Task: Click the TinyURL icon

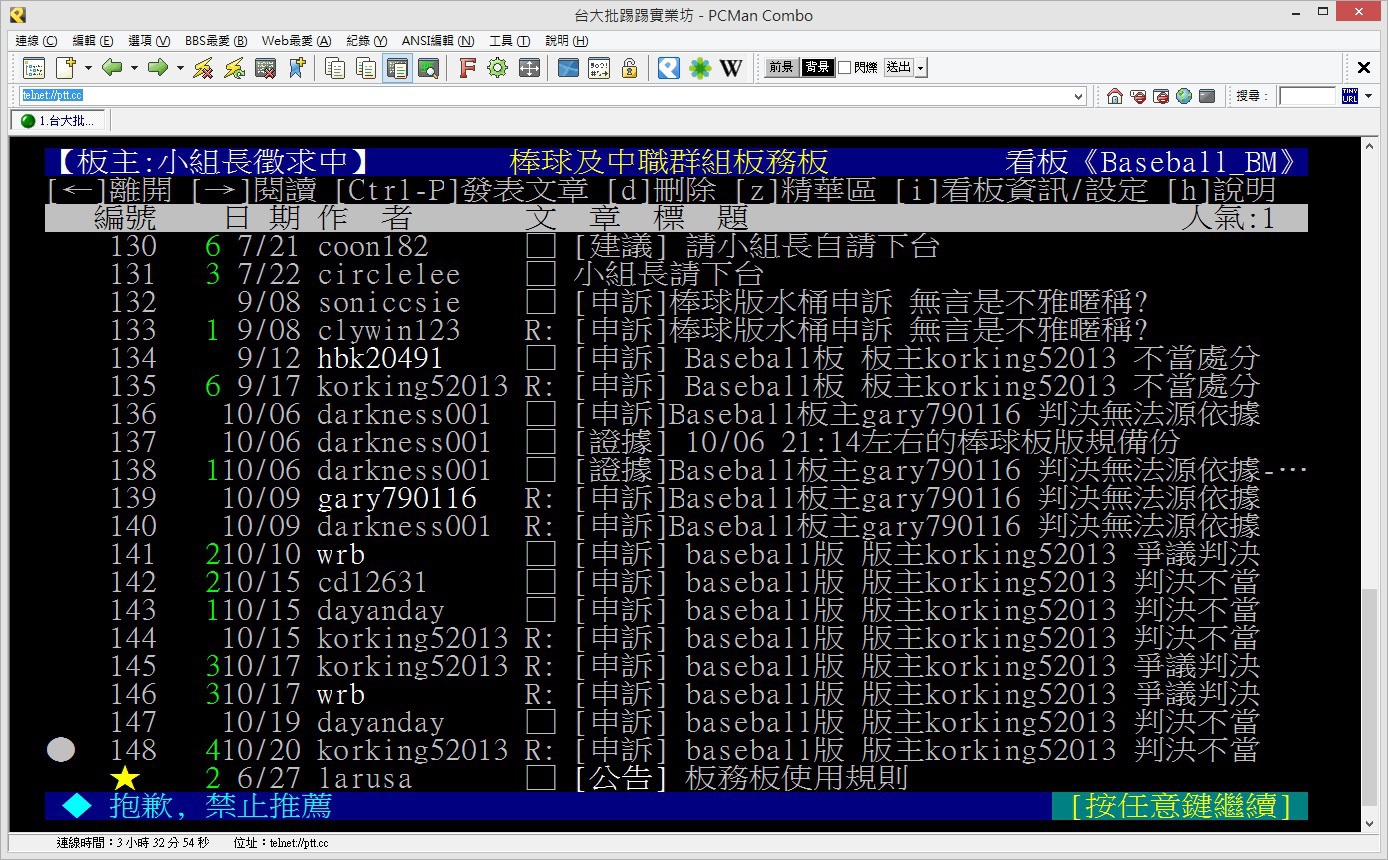Action: pos(1350,96)
